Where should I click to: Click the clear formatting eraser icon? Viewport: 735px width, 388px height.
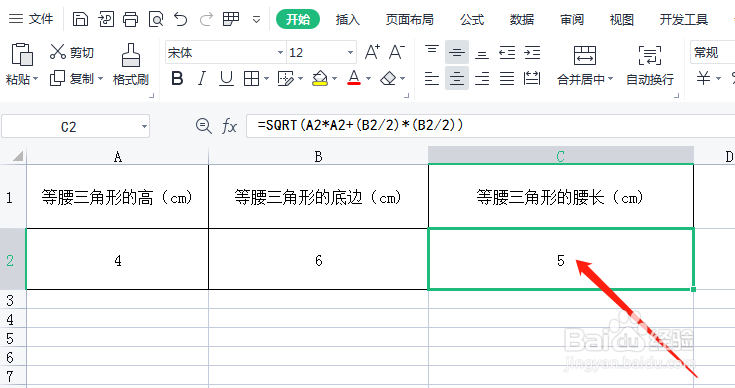pos(388,78)
